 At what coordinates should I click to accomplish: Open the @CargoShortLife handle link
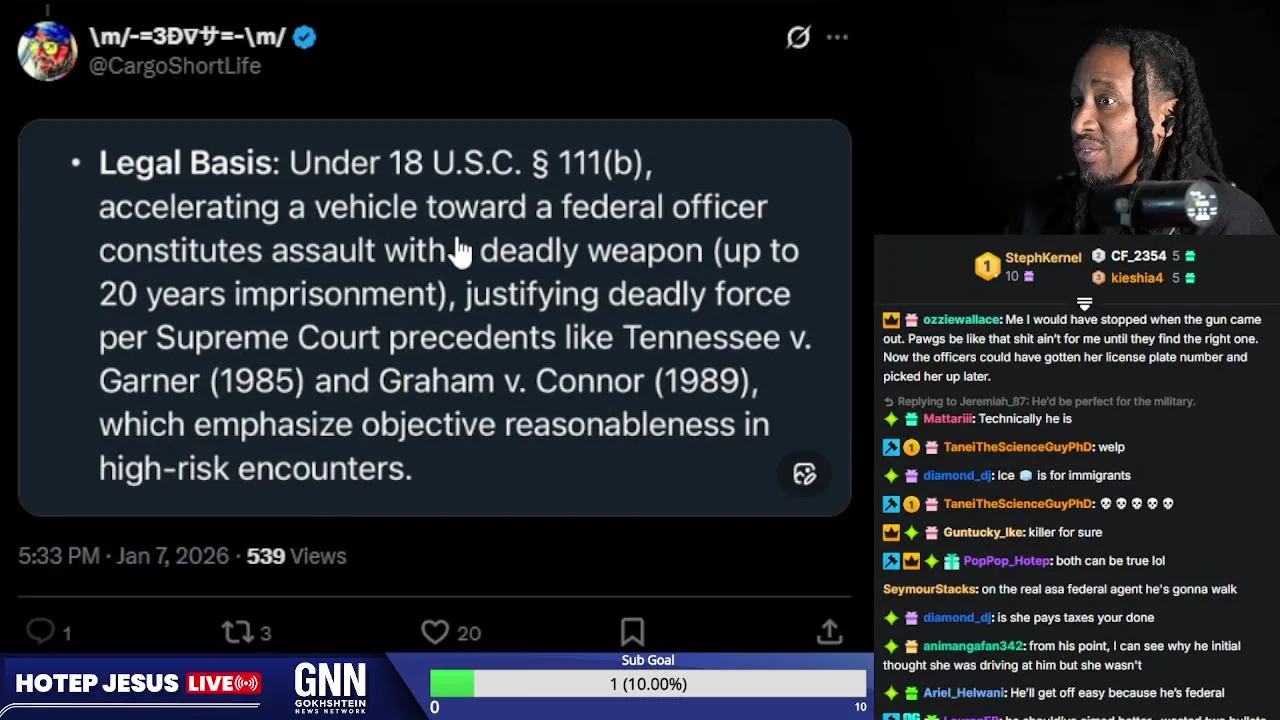point(175,66)
